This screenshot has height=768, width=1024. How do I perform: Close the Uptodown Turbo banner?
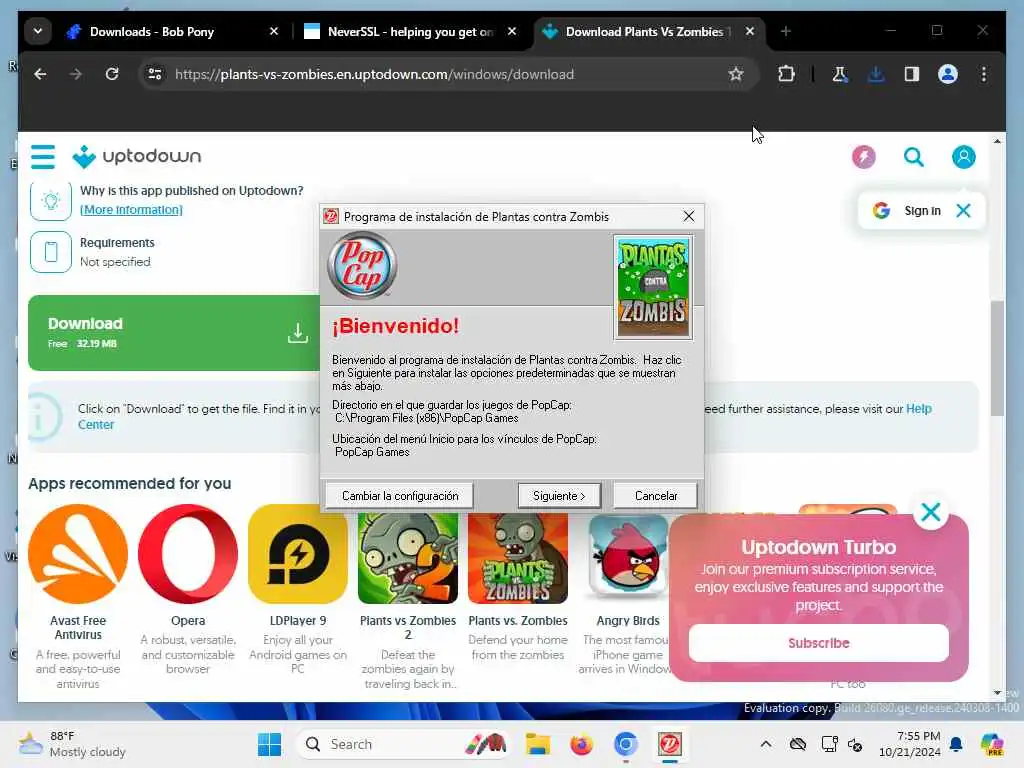tap(931, 512)
